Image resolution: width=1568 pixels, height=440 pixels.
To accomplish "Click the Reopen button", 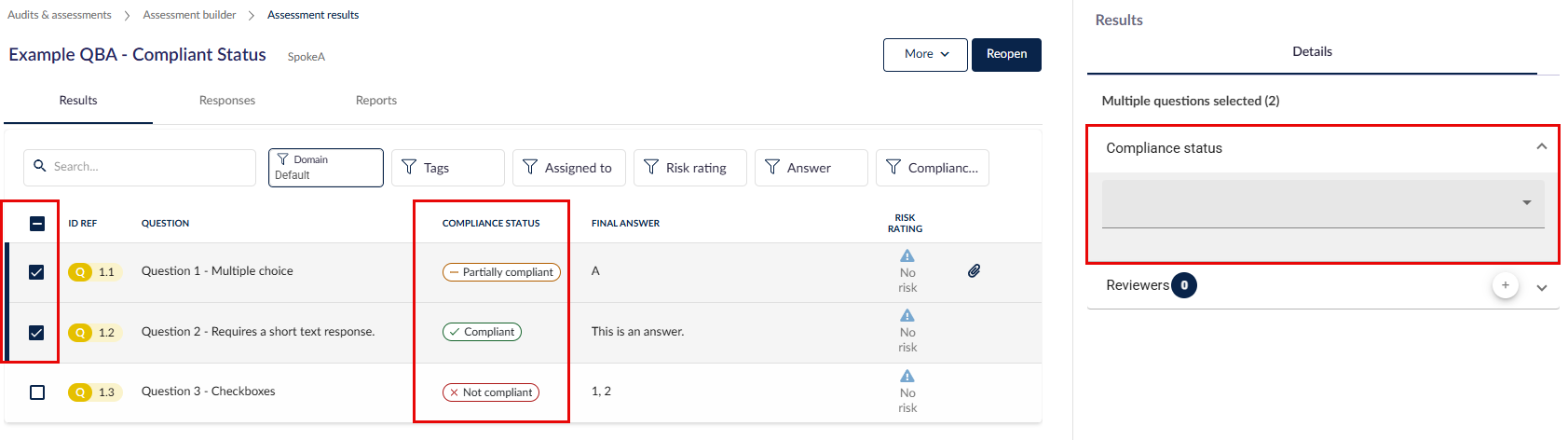I will coord(1006,54).
